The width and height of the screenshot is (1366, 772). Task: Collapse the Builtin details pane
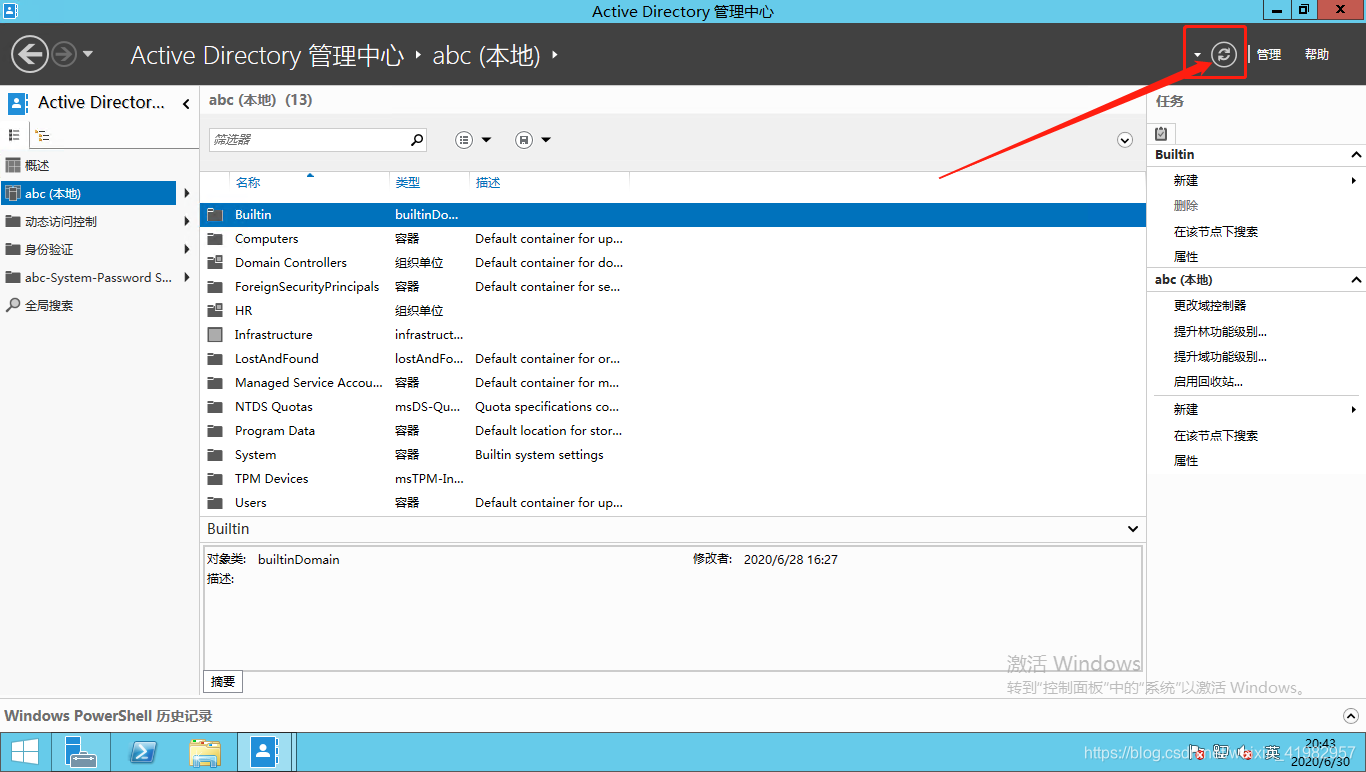coord(1133,529)
